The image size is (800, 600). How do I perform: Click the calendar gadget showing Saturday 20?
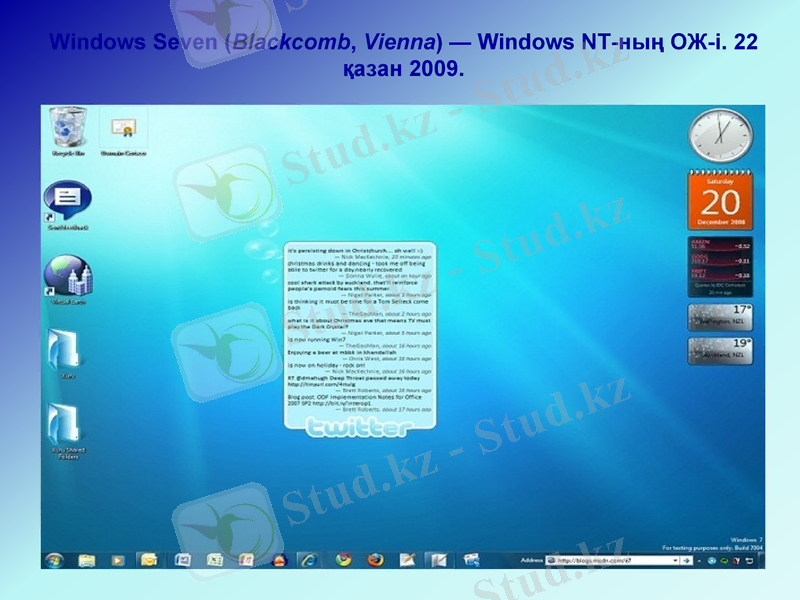(x=720, y=199)
